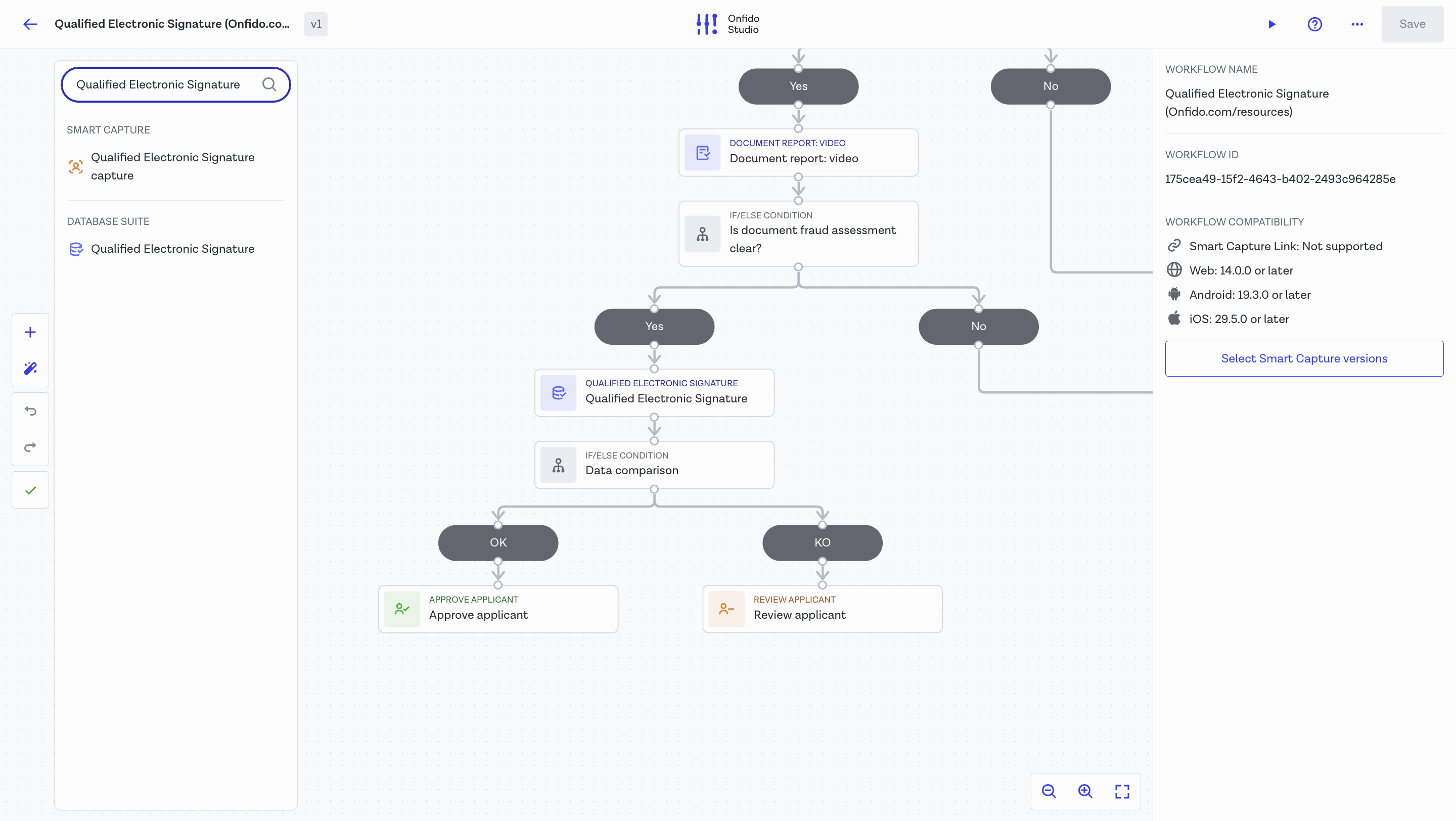The height and width of the screenshot is (821, 1456).
Task: Click the blue database suite icon
Action: point(76,249)
